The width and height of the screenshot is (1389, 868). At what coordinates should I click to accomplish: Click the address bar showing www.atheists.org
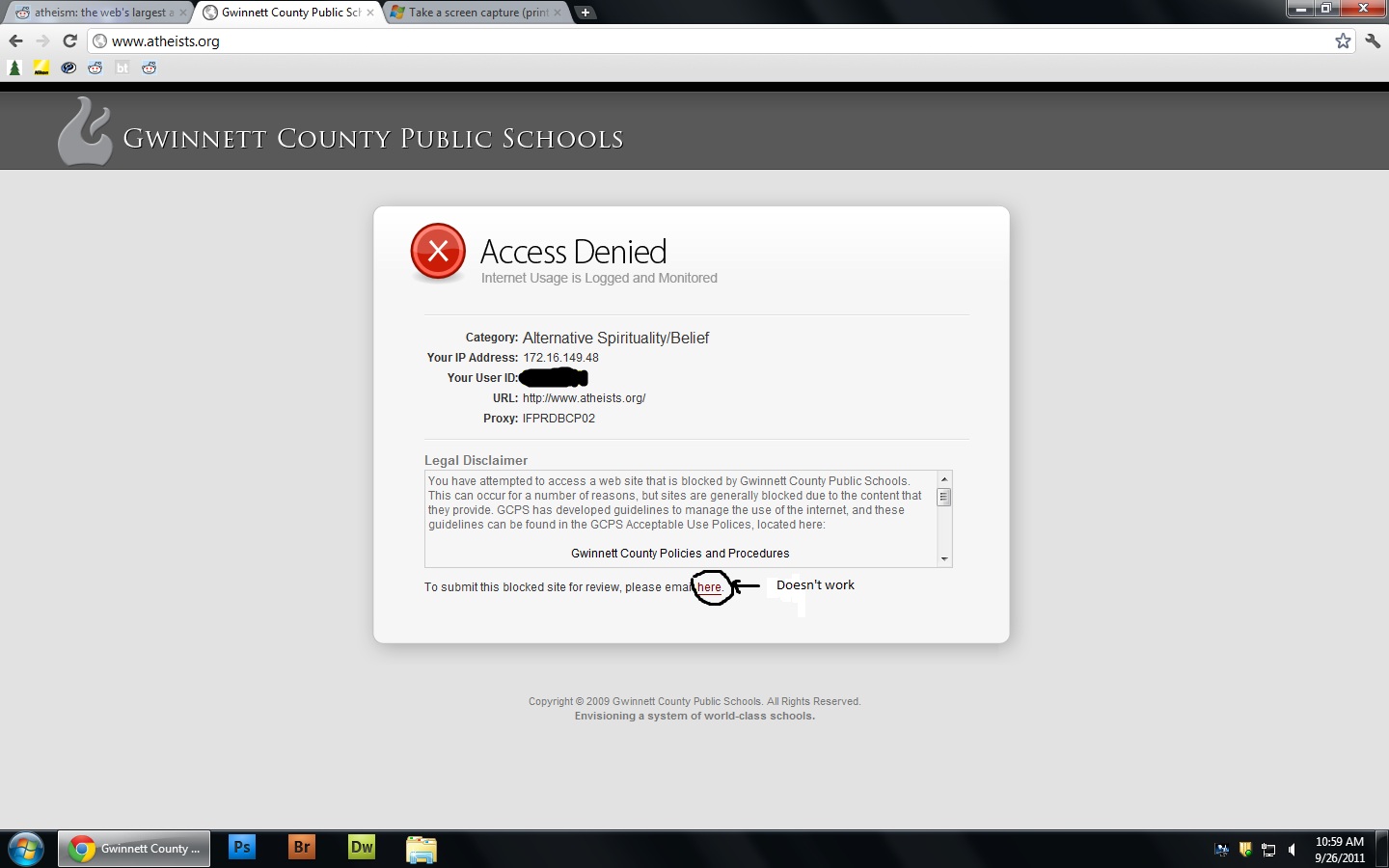[x=675, y=41]
